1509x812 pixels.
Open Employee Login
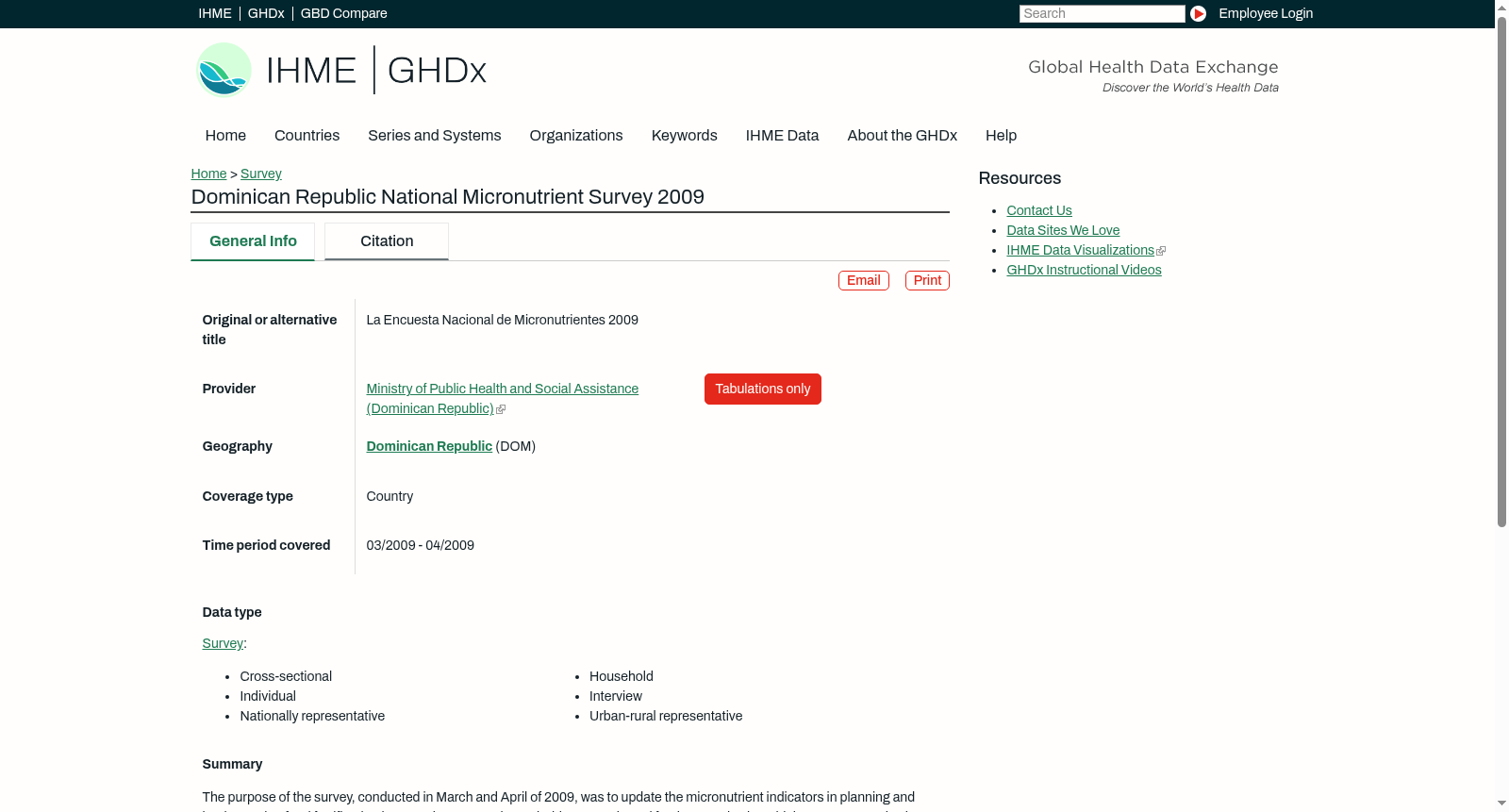1266,13
